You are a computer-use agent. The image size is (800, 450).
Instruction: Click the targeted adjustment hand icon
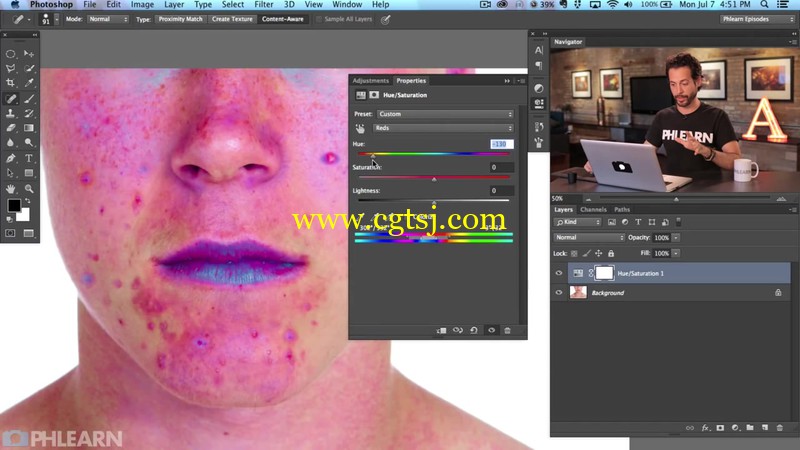(x=360, y=128)
